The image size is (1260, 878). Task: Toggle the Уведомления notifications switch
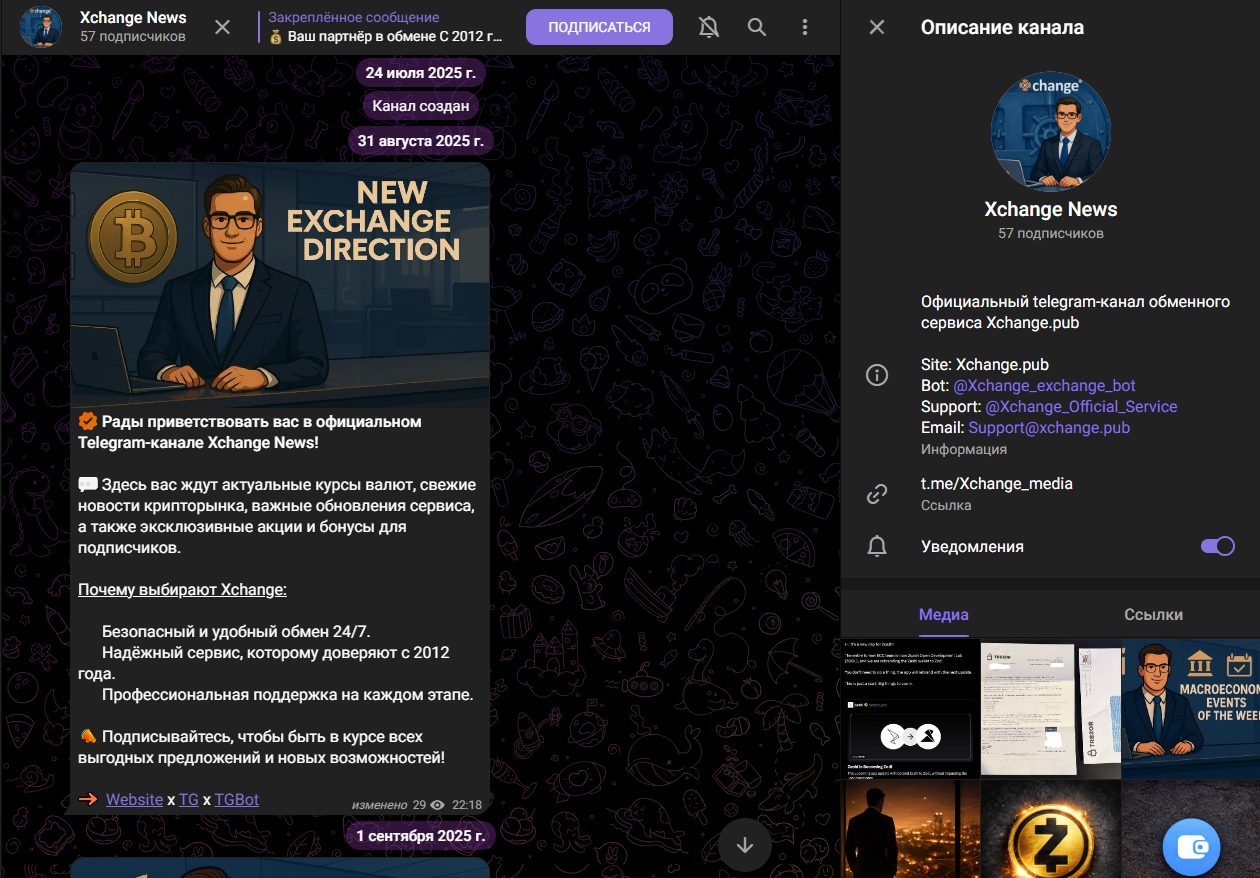[1217, 546]
